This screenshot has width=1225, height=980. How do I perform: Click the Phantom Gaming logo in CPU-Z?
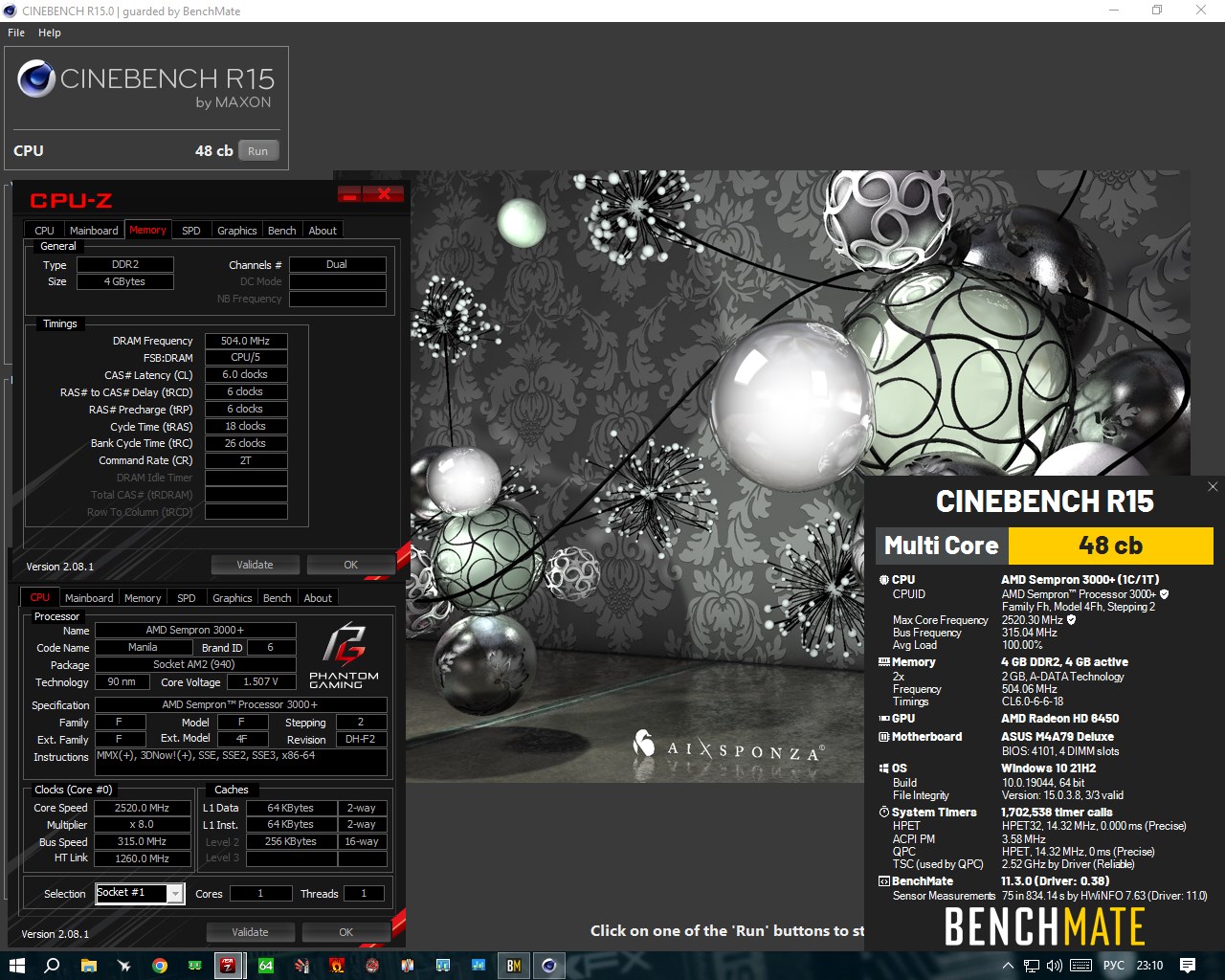tap(344, 656)
